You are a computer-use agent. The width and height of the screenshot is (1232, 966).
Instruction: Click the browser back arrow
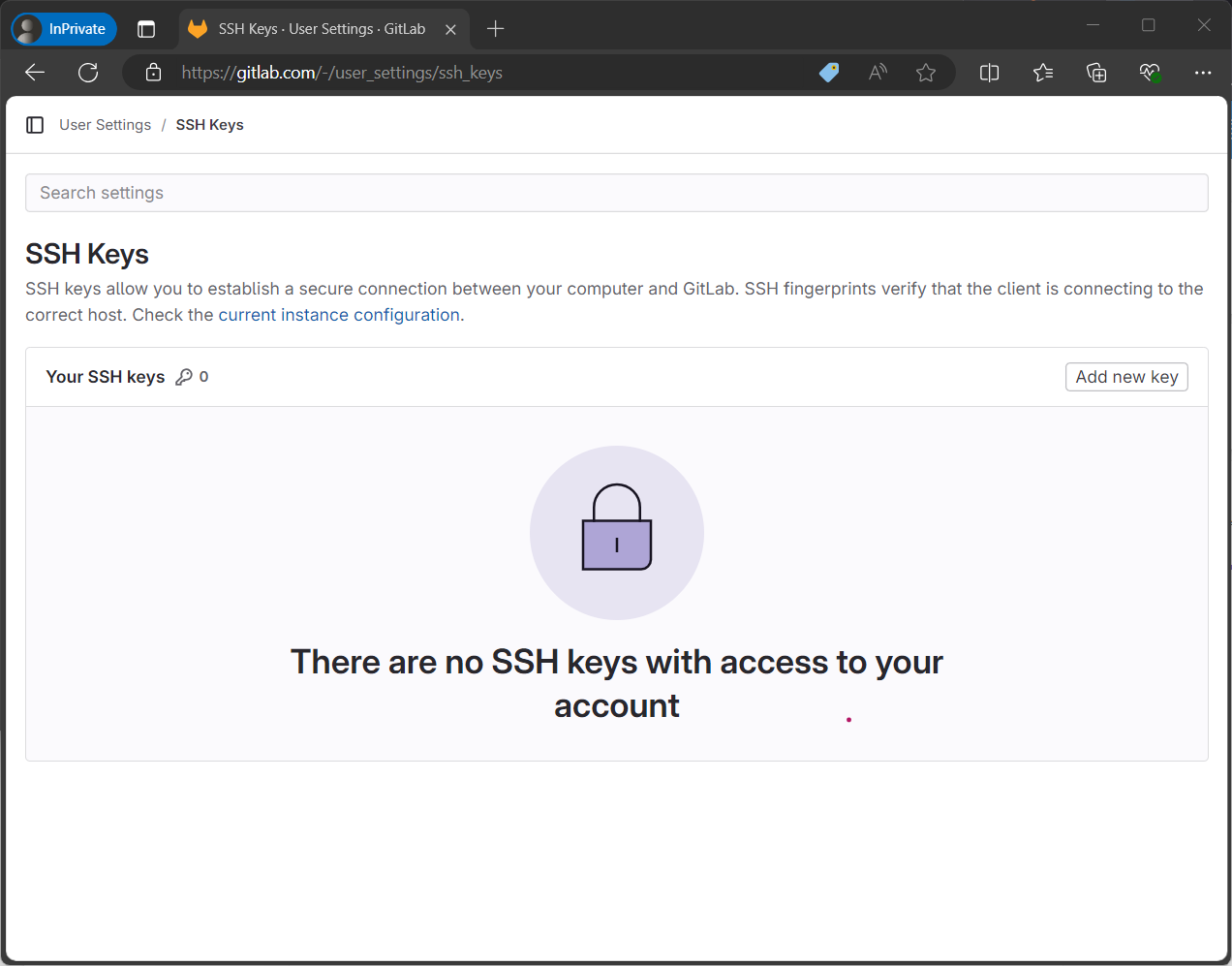point(35,73)
